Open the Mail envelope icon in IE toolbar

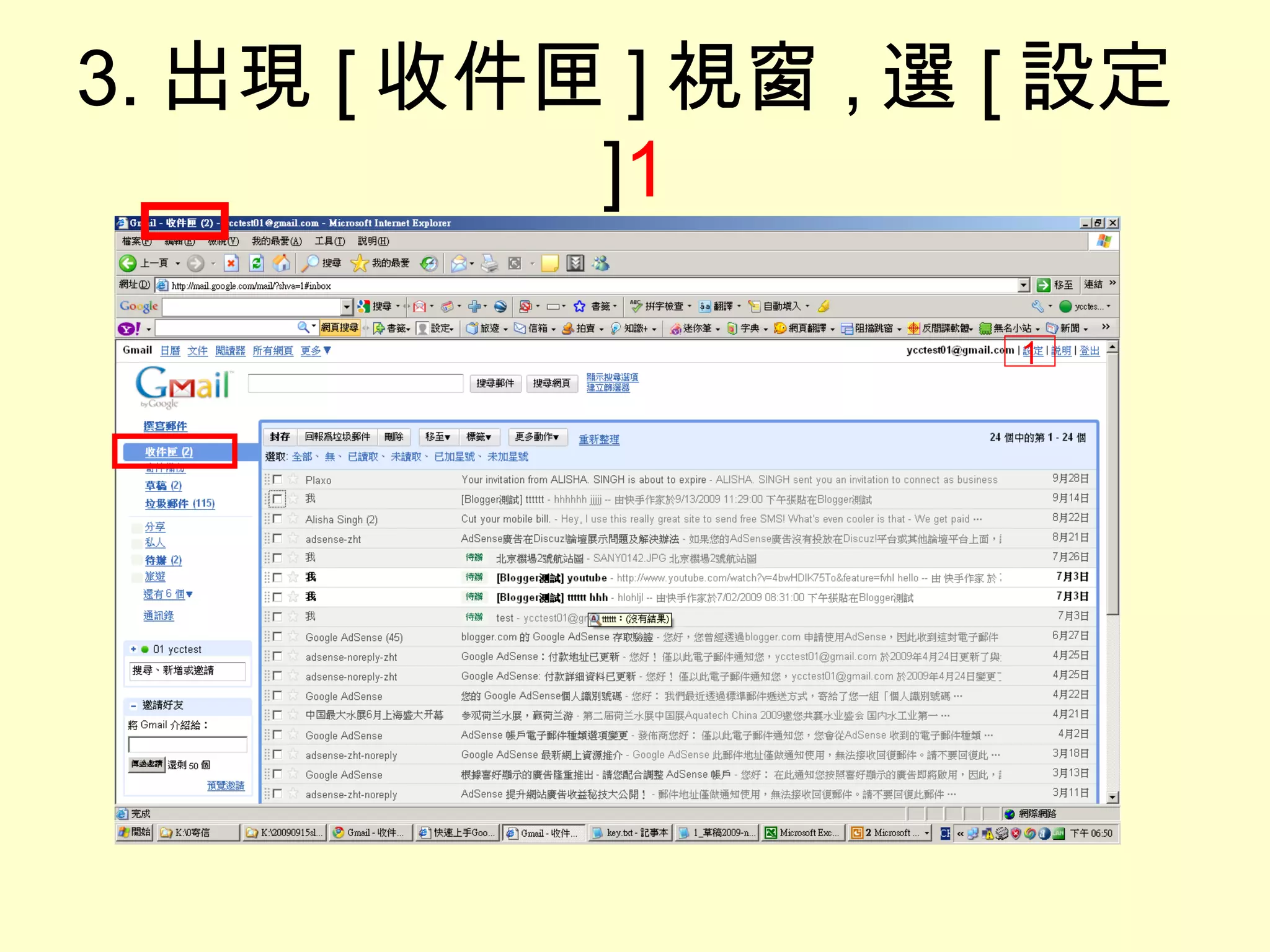[x=459, y=263]
